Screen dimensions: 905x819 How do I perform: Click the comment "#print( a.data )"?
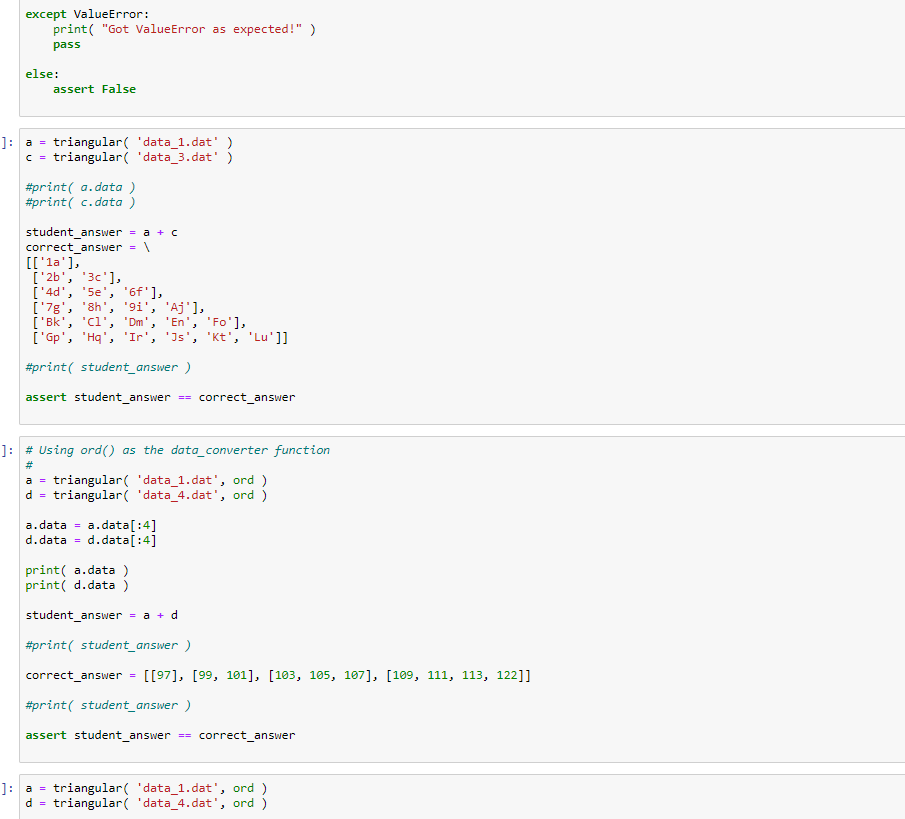point(79,187)
